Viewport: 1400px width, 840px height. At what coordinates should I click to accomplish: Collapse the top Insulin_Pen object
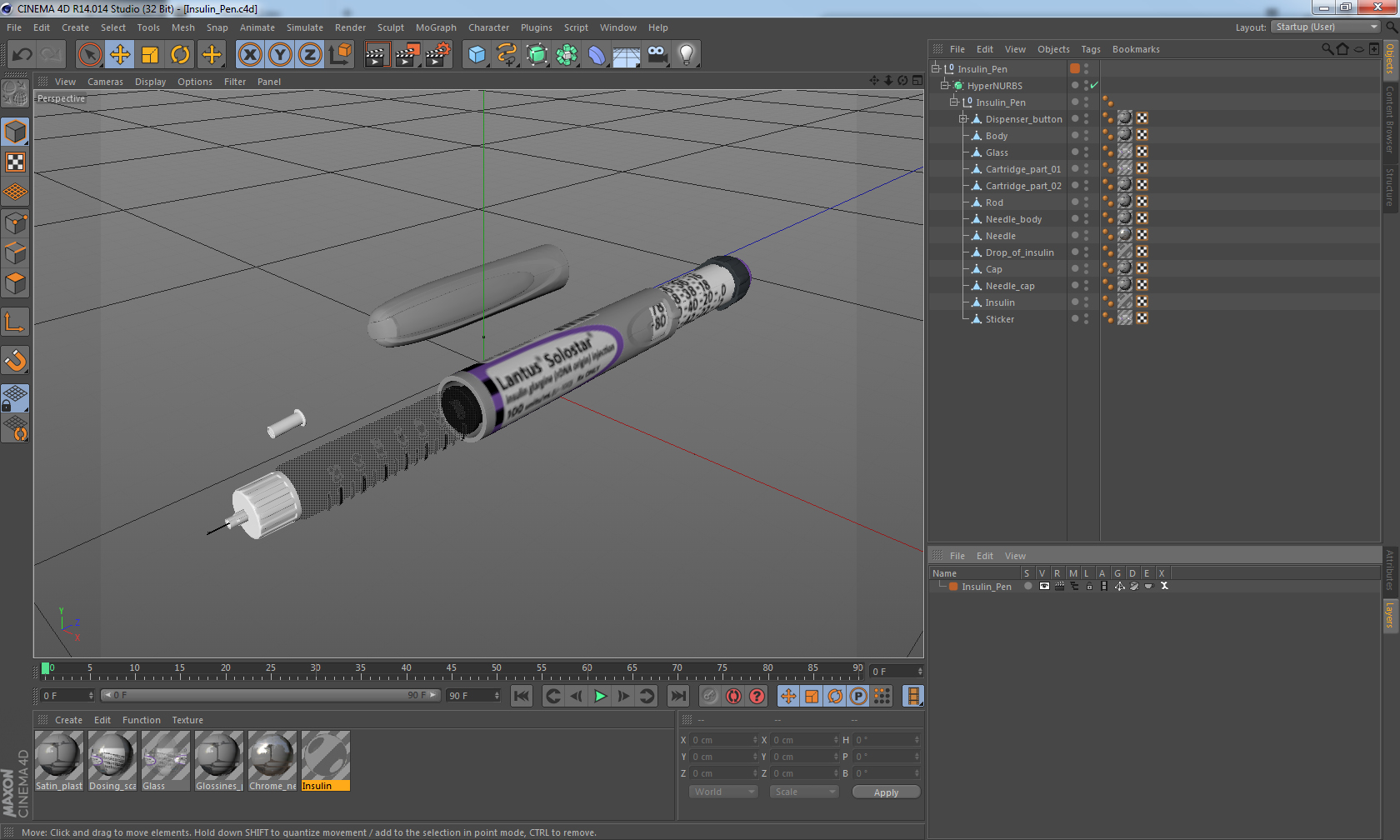coord(936,68)
